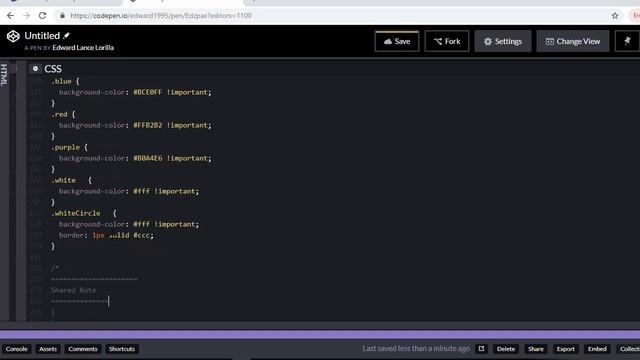This screenshot has height=360, width=640.
Task: Click the browser forward arrow
Action: pyautogui.click(x=27, y=16)
